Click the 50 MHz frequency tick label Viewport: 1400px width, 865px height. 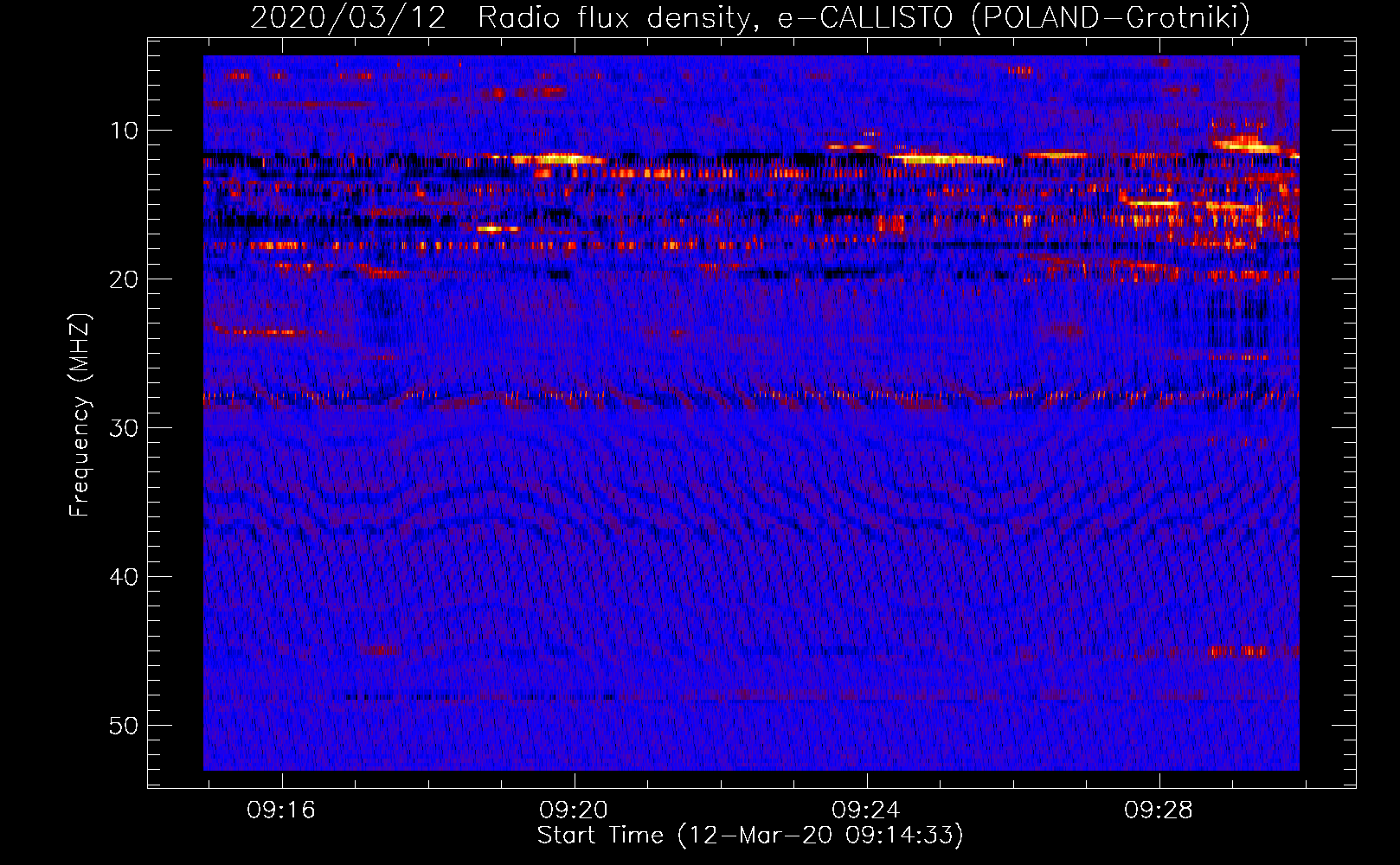pos(125,726)
